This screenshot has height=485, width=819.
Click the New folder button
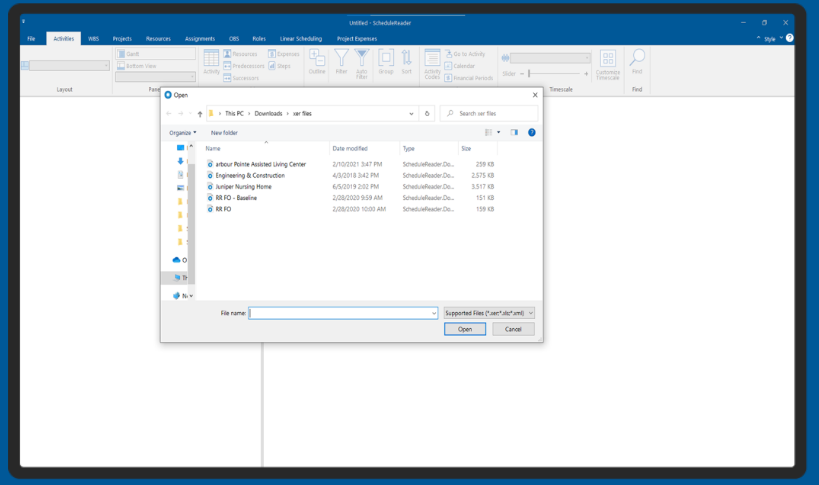(224, 133)
